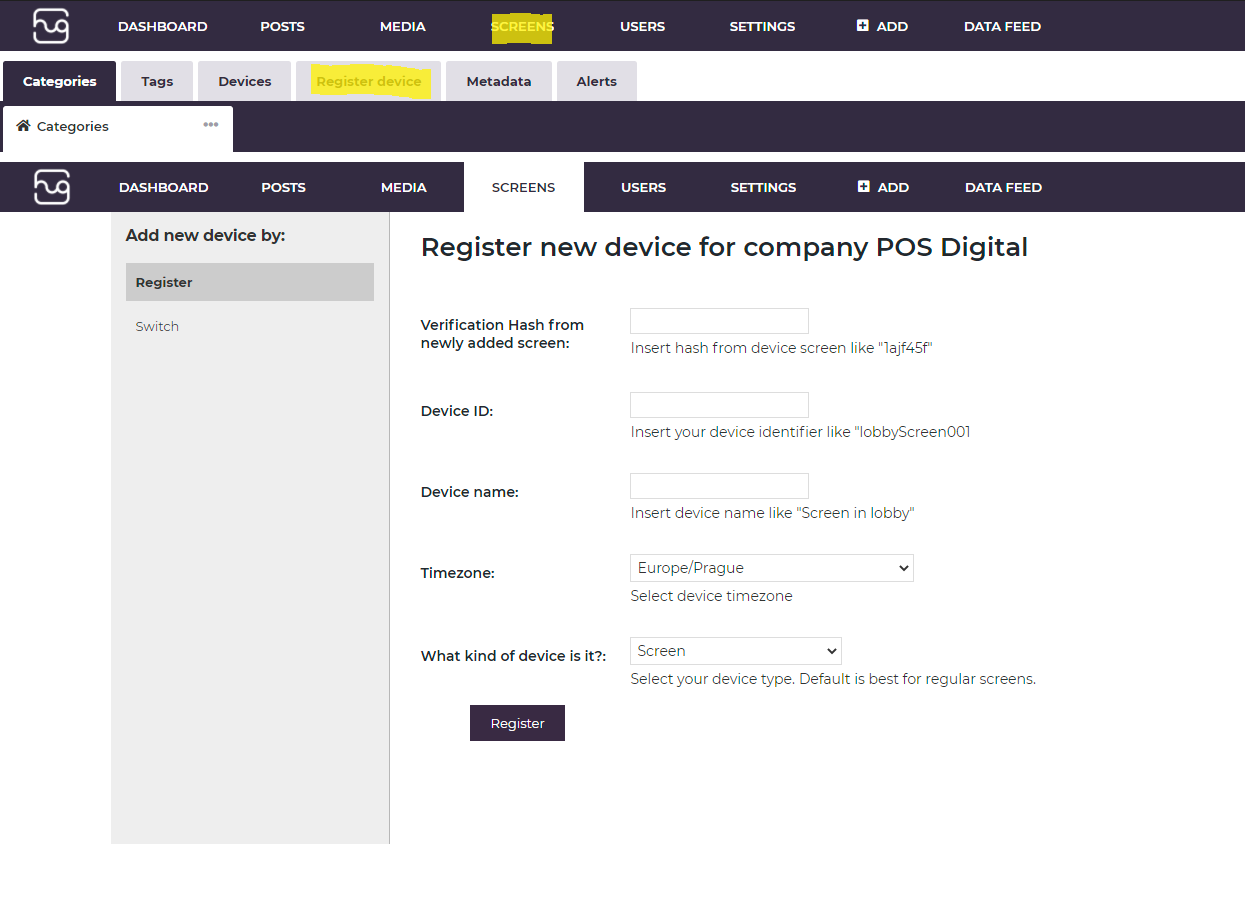This screenshot has height=900, width=1245.
Task: Click the "What kind of device is it?:" label
Action: coord(514,656)
